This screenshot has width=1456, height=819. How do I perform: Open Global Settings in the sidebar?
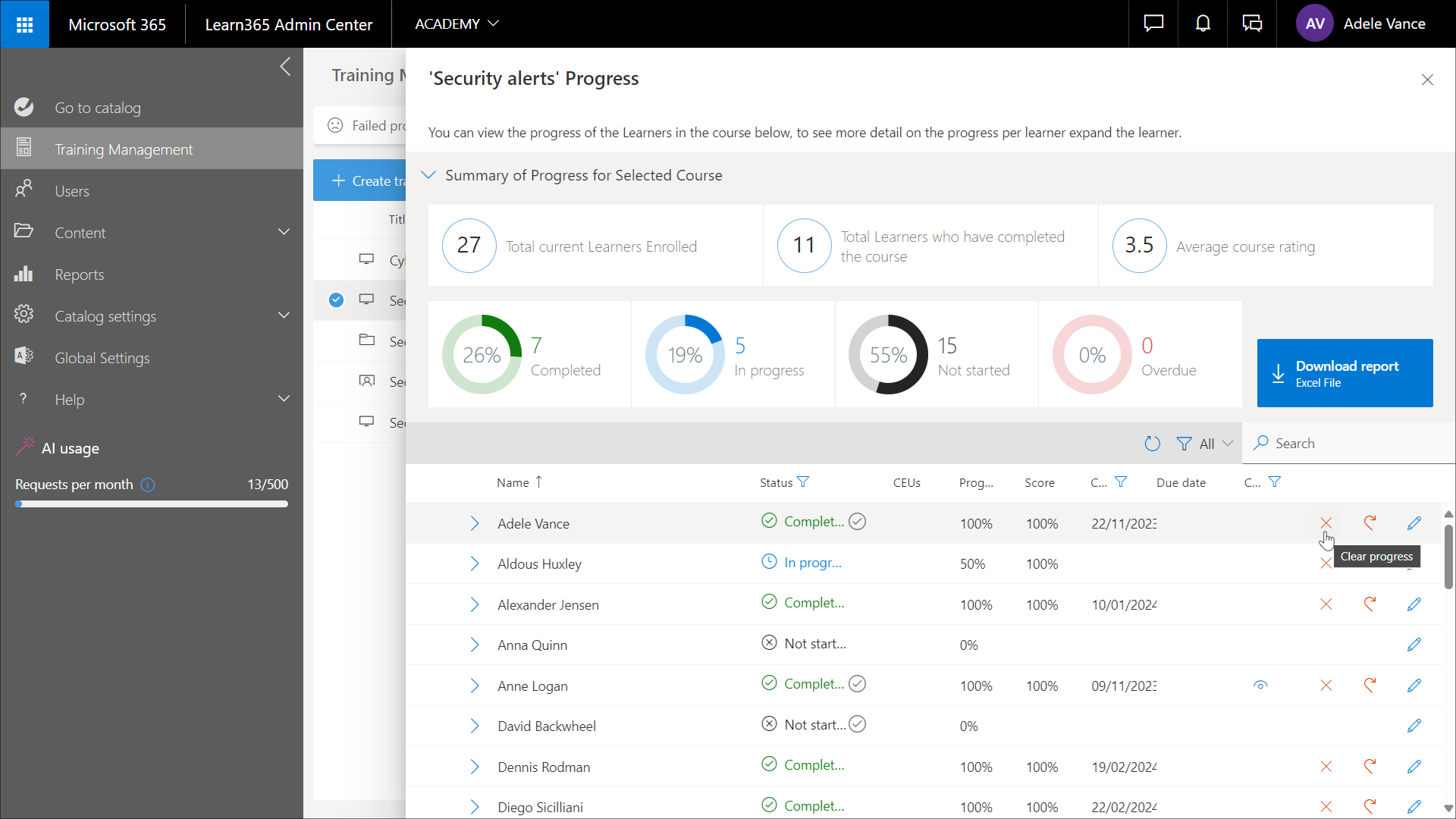click(x=102, y=358)
